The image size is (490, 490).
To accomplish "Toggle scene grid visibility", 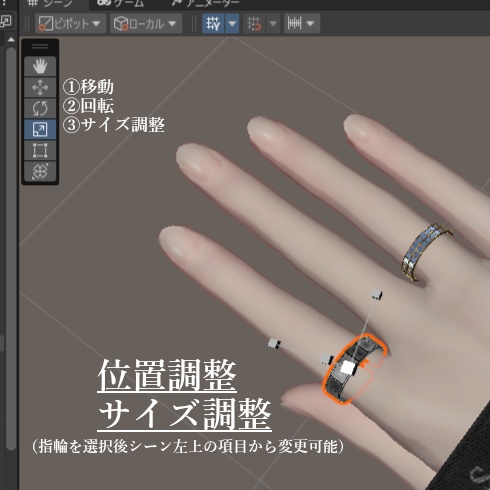I will coord(213,24).
